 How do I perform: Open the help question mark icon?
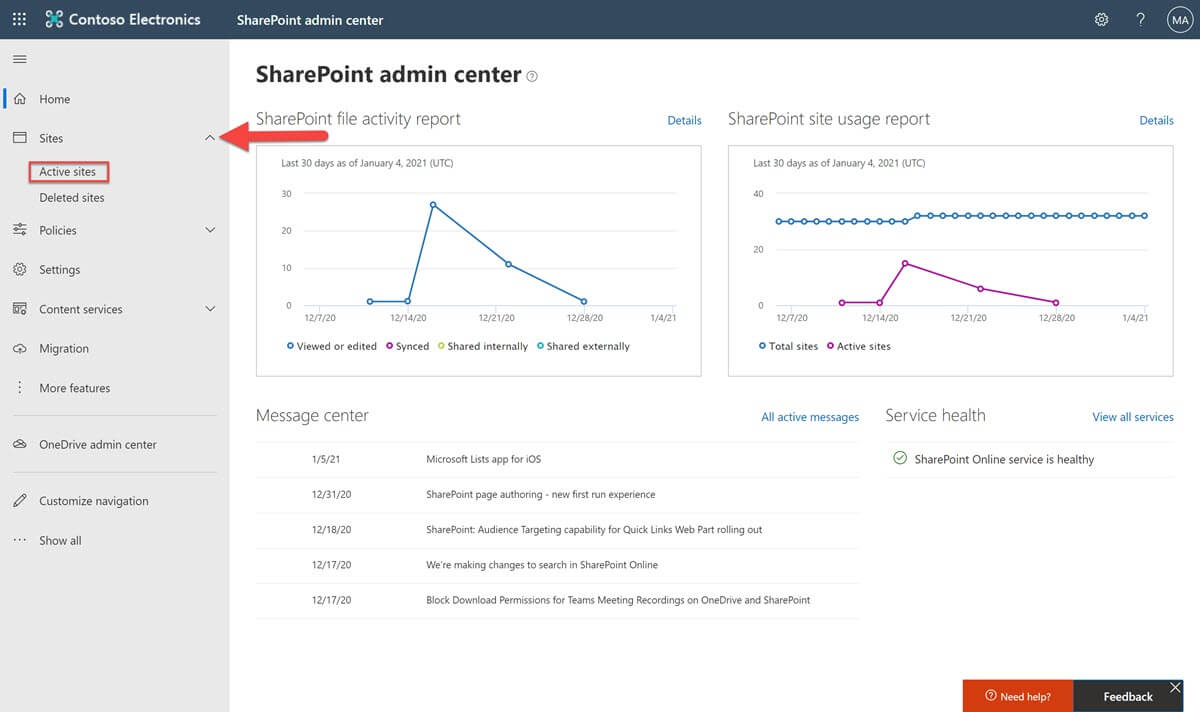tap(1140, 19)
